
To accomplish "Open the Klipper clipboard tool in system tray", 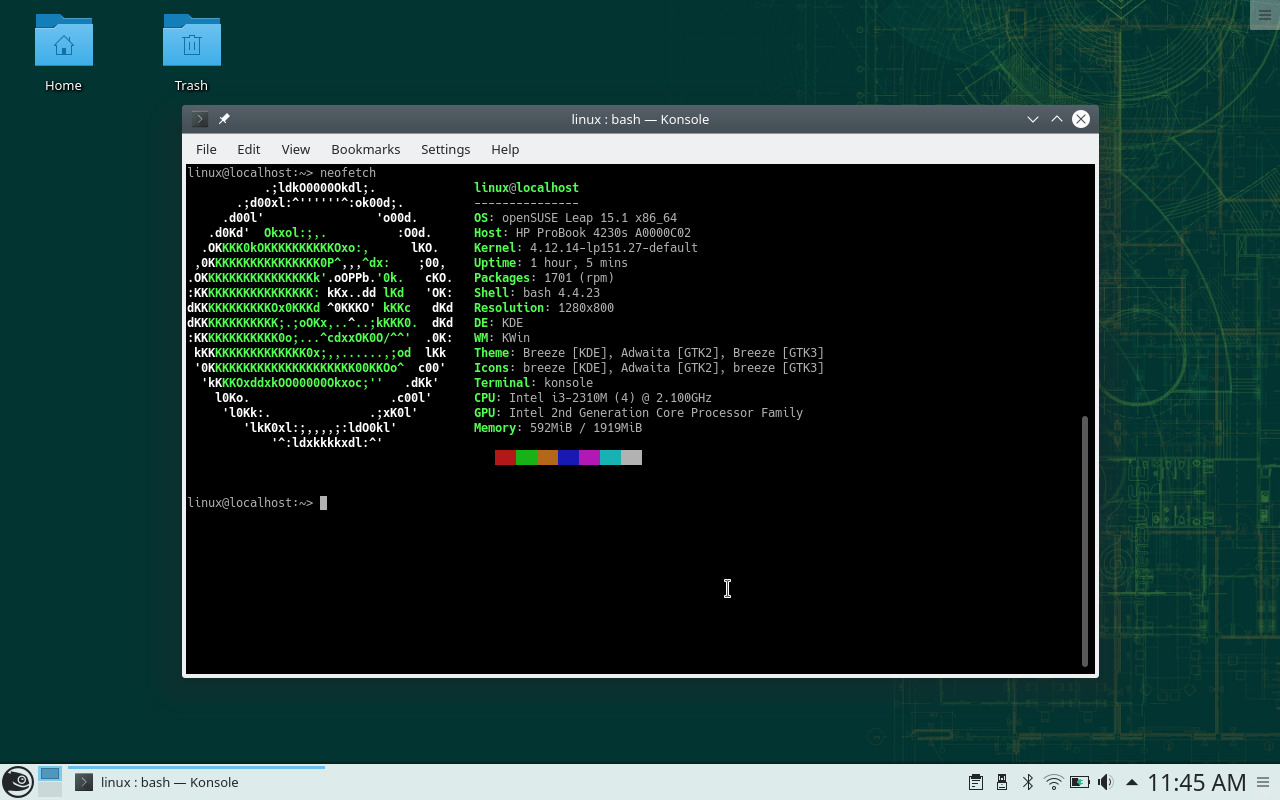I will click(975, 781).
